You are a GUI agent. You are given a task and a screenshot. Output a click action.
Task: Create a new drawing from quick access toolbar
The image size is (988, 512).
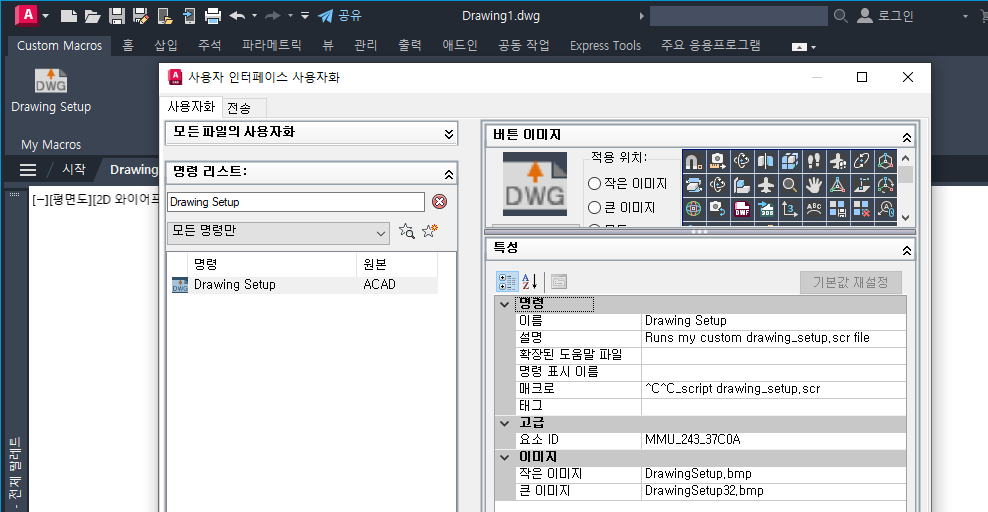(x=69, y=16)
